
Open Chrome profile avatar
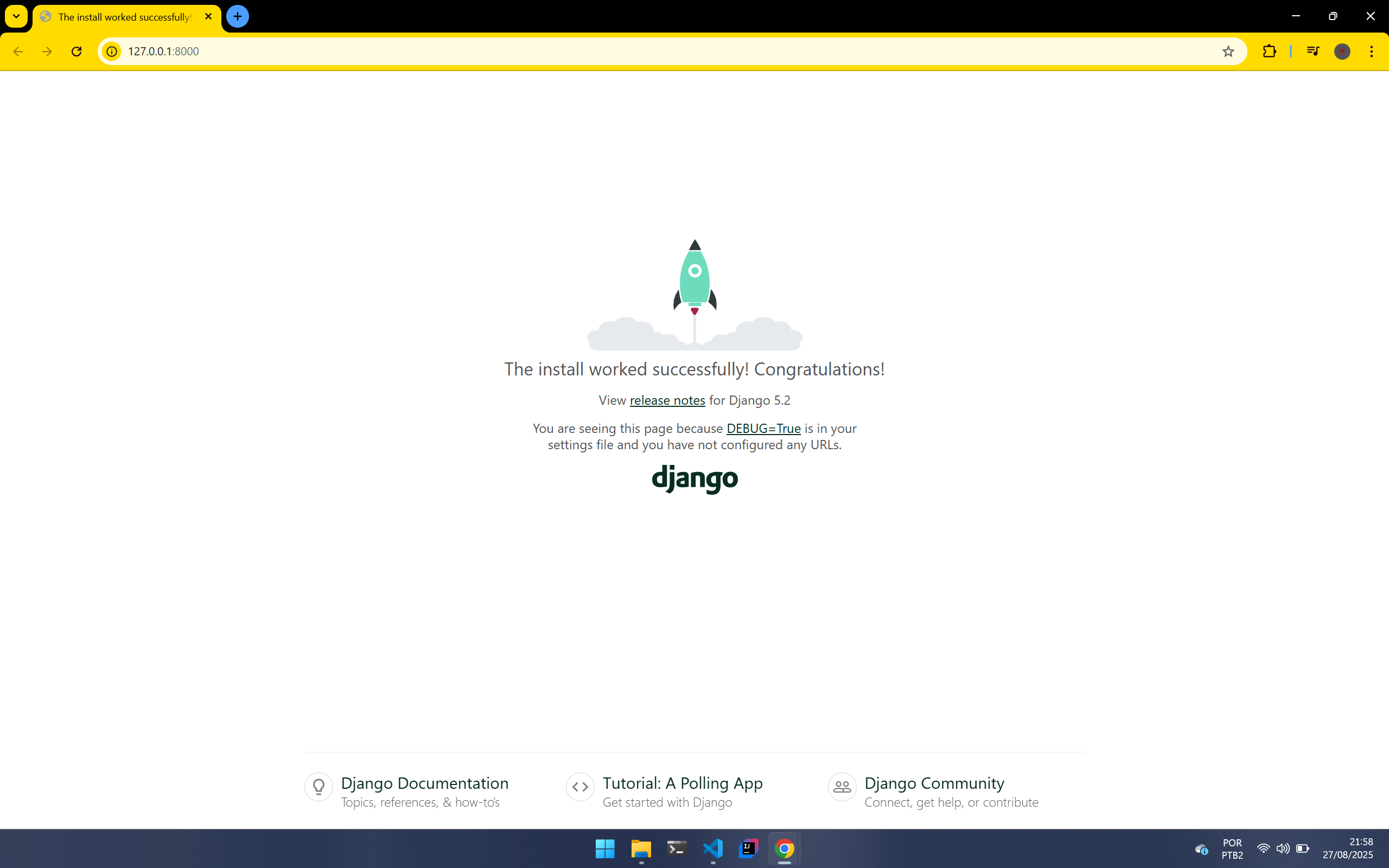[1342, 52]
